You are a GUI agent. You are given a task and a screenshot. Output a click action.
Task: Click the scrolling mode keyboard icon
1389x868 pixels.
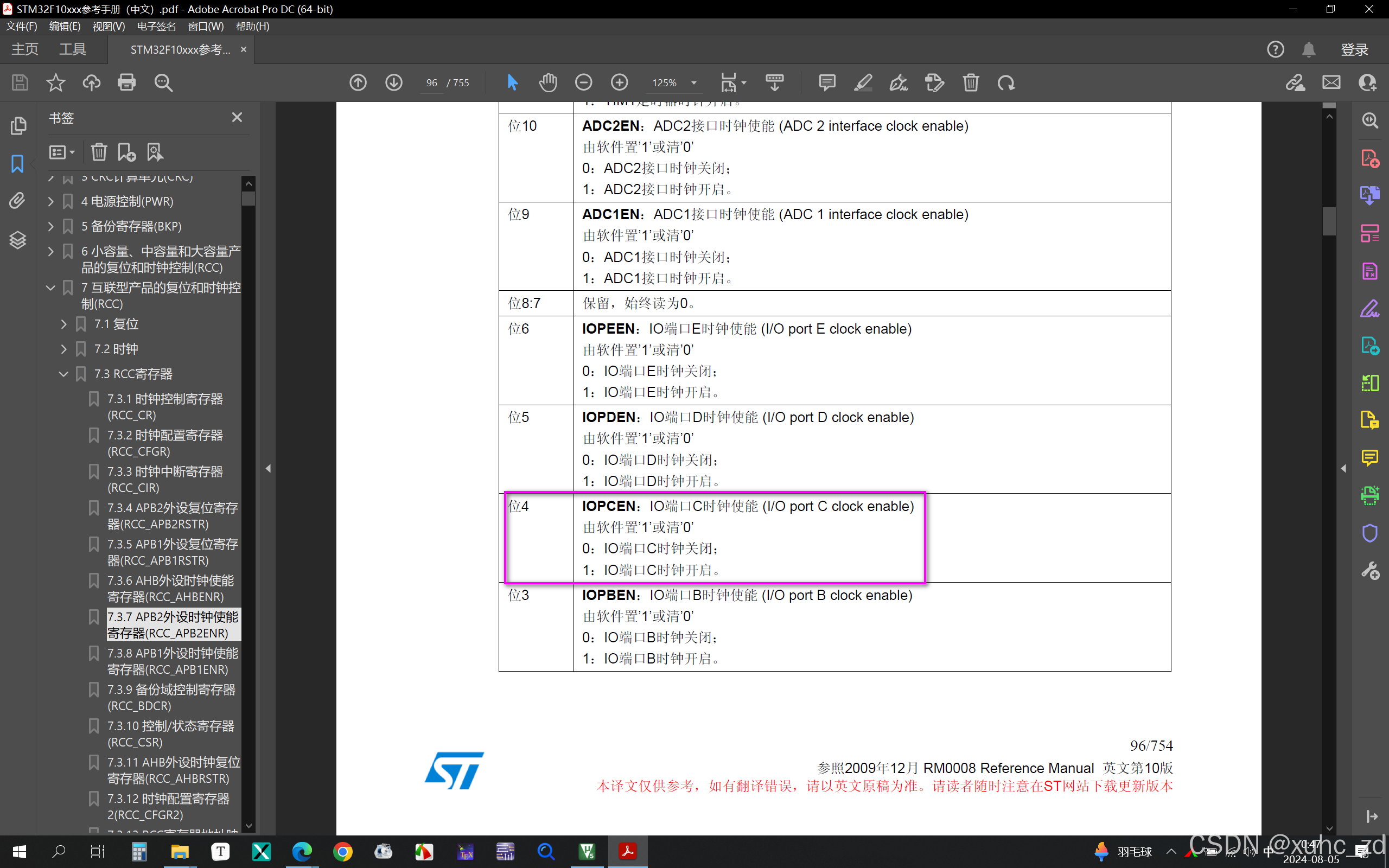pos(775,82)
